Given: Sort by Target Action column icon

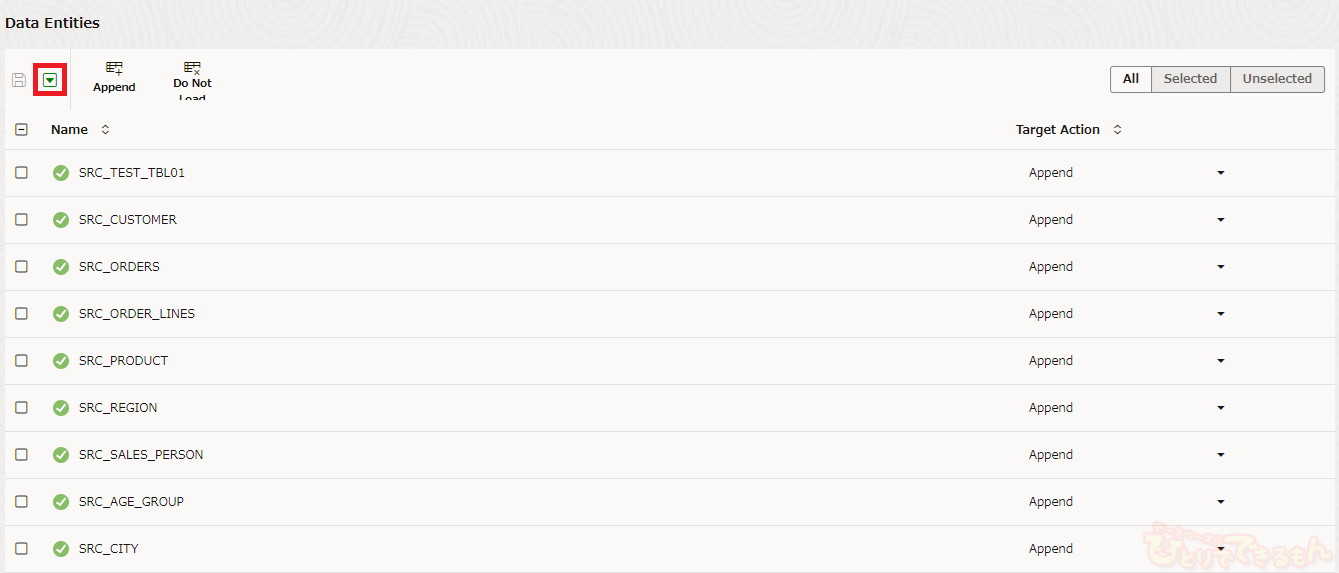Looking at the screenshot, I should tap(1117, 130).
